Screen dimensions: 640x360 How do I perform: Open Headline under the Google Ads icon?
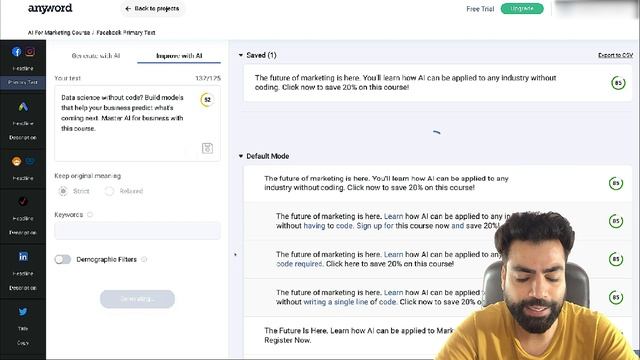pyautogui.click(x=23, y=123)
